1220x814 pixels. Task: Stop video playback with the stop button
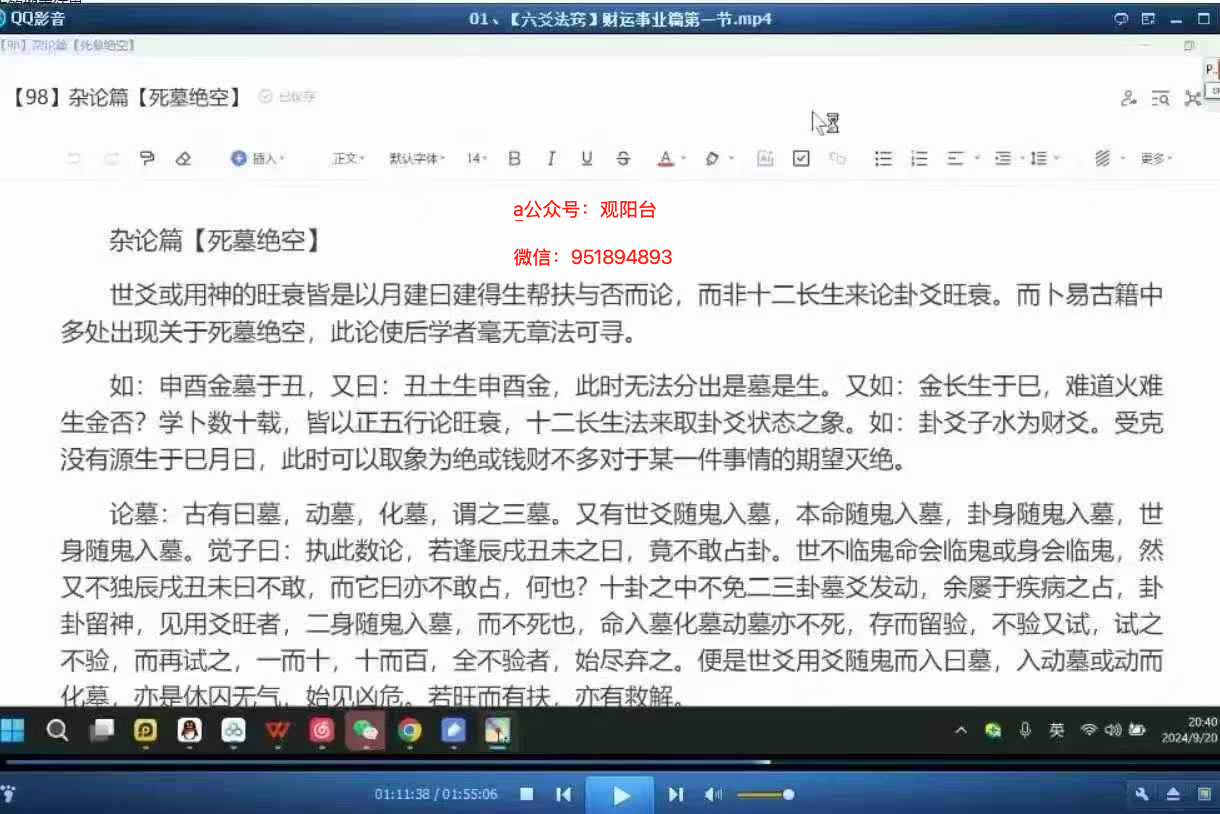coord(527,795)
